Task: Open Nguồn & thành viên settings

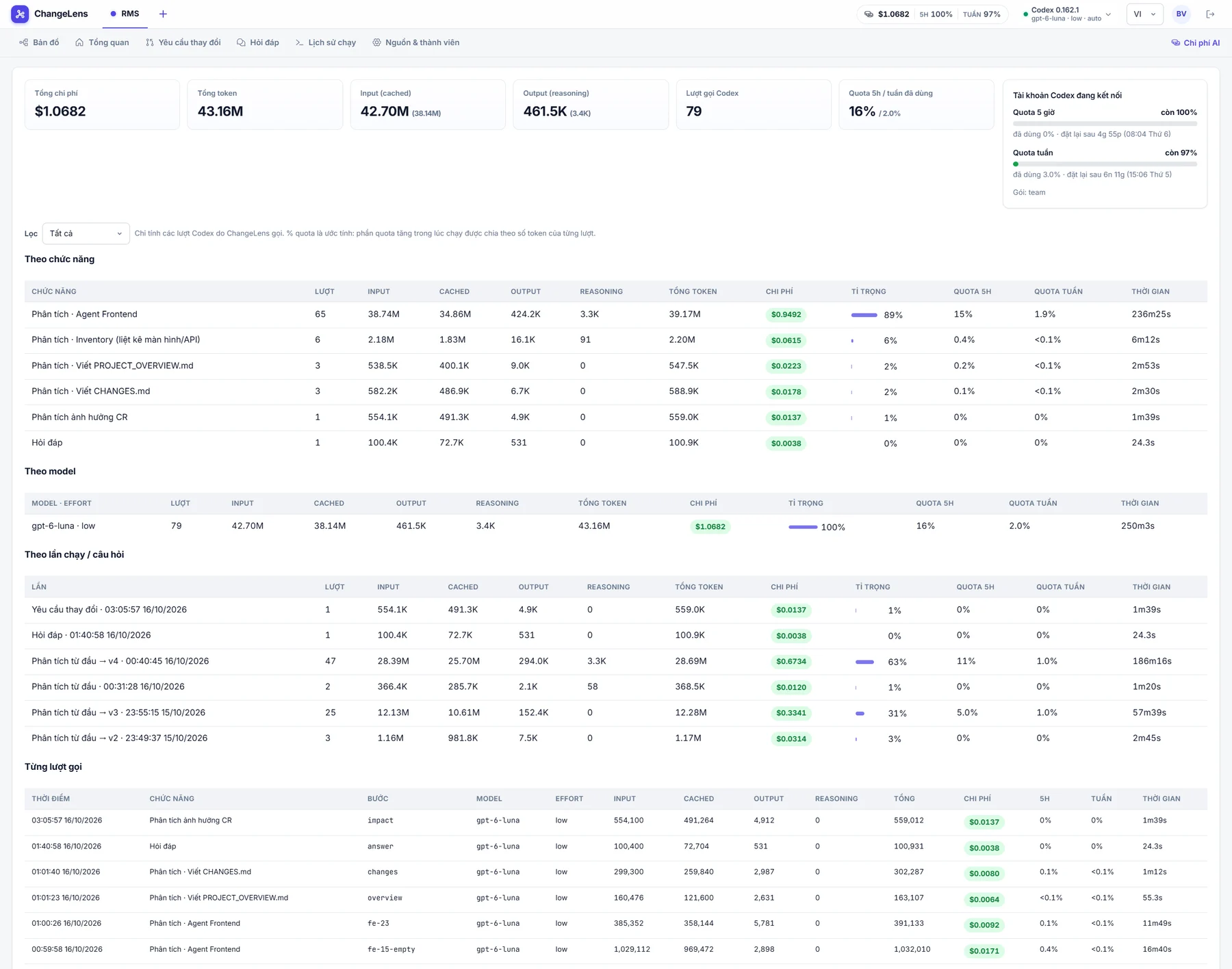Action: (x=416, y=42)
